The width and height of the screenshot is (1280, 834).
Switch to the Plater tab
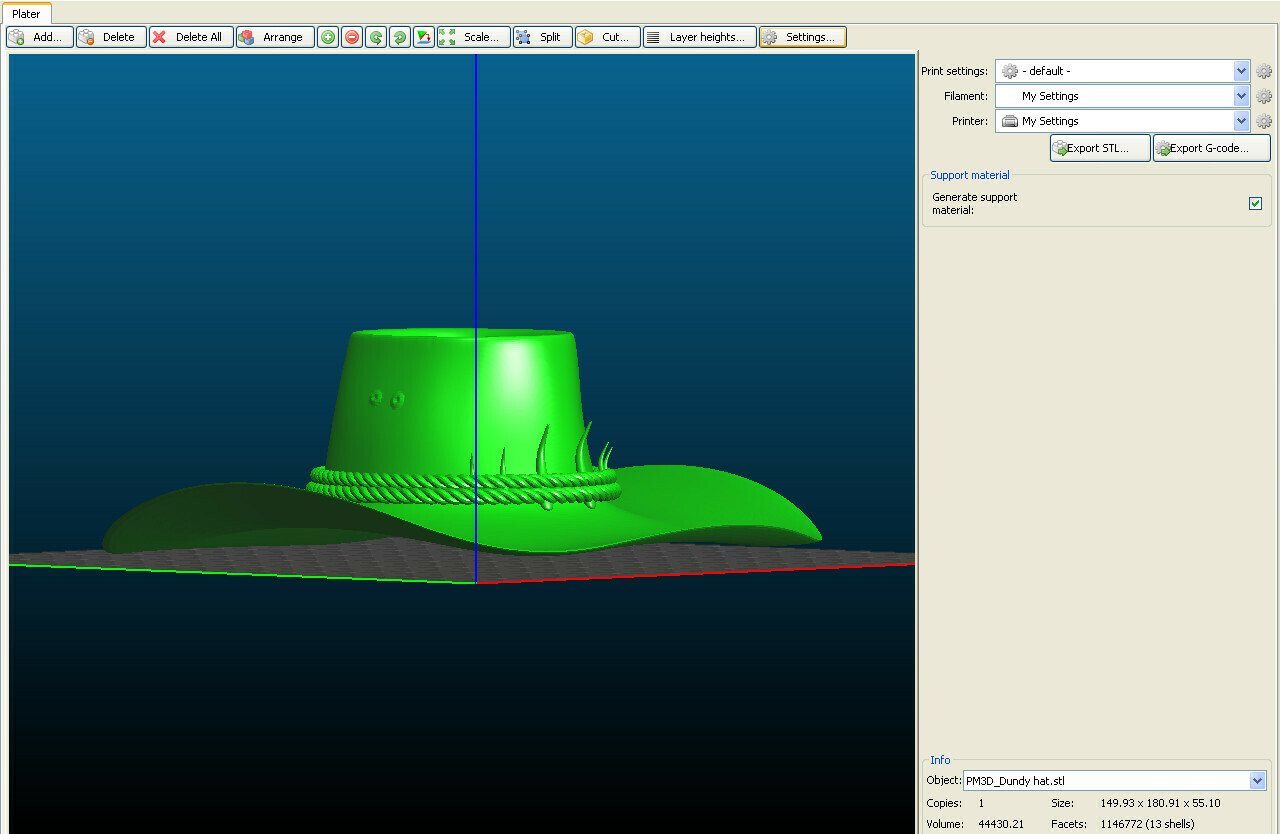(x=26, y=13)
